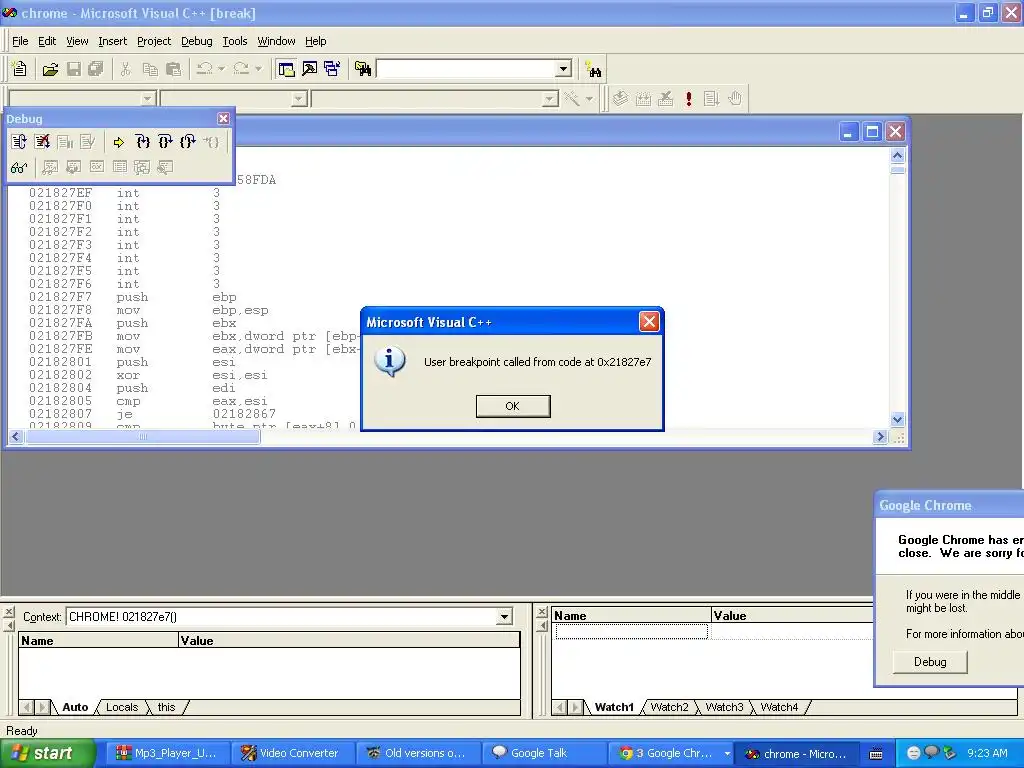Toggle the Disassembly view in Debug toolbar
1024x768 pixels.
tap(165, 168)
